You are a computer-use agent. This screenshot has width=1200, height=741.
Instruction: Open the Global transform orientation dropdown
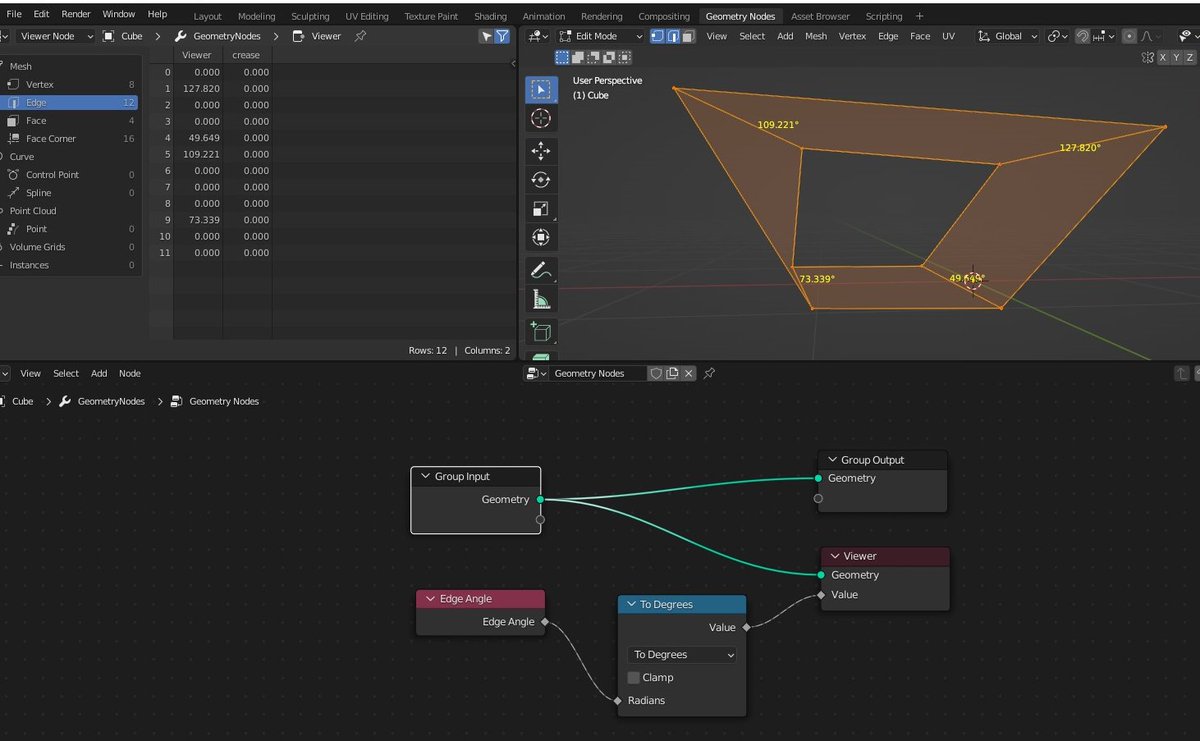tap(1008, 36)
